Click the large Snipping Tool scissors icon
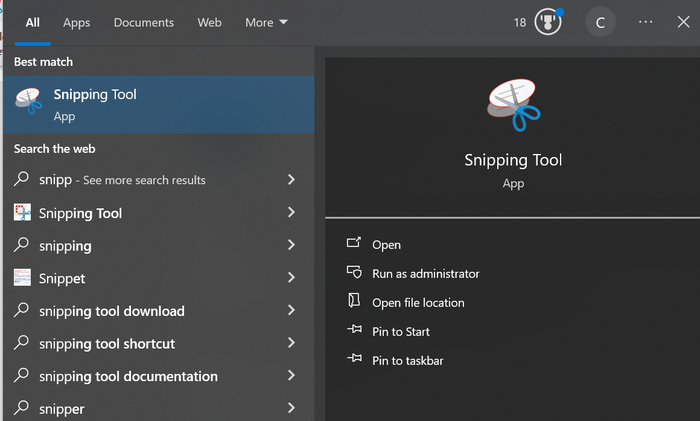Viewport: 700px width, 421px height. (x=513, y=105)
